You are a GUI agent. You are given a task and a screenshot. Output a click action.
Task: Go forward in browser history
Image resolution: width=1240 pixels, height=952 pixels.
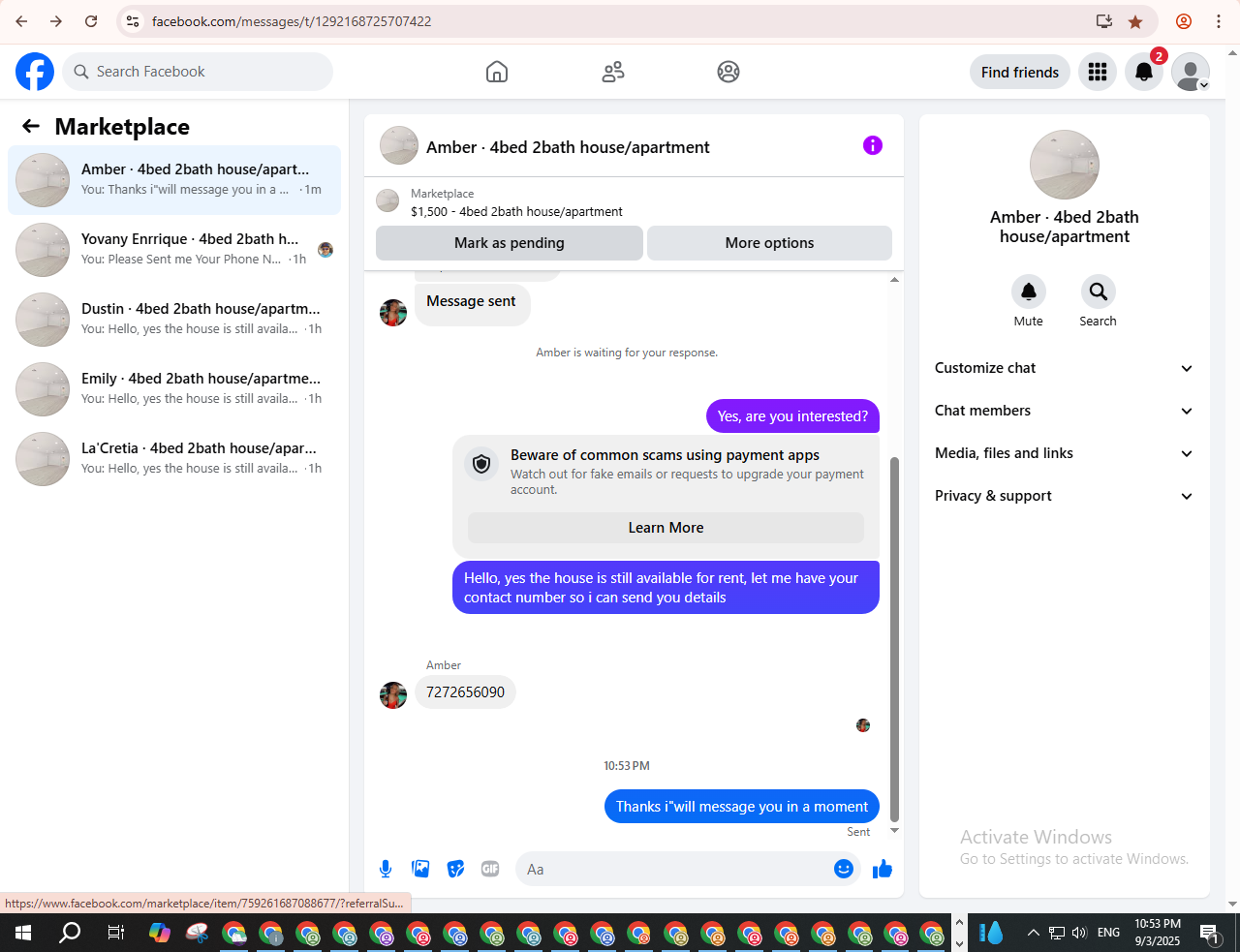coord(56,21)
